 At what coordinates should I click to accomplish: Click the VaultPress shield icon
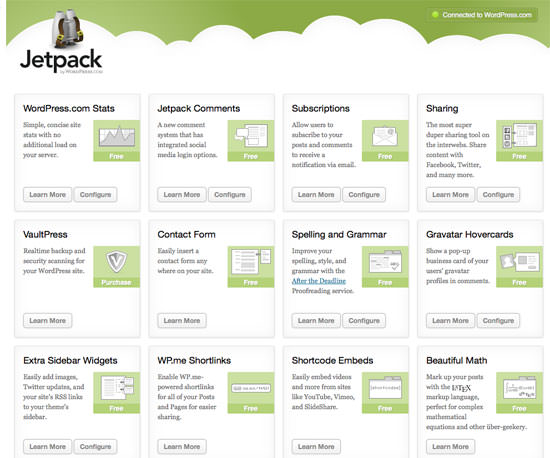click(x=116, y=262)
